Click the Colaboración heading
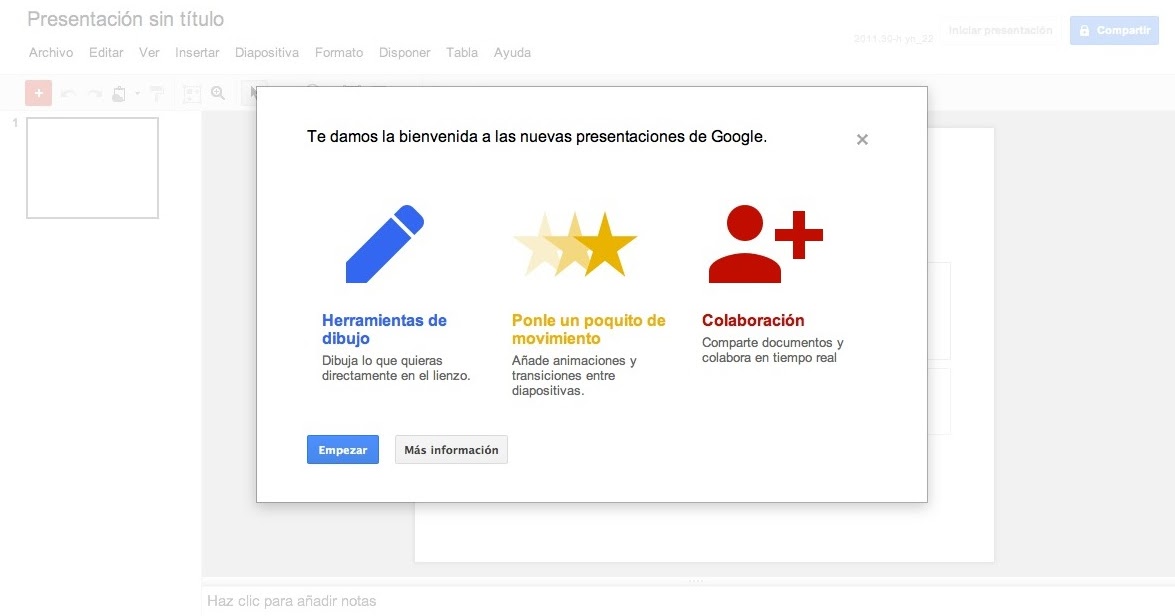The image size is (1175, 616). (x=753, y=320)
